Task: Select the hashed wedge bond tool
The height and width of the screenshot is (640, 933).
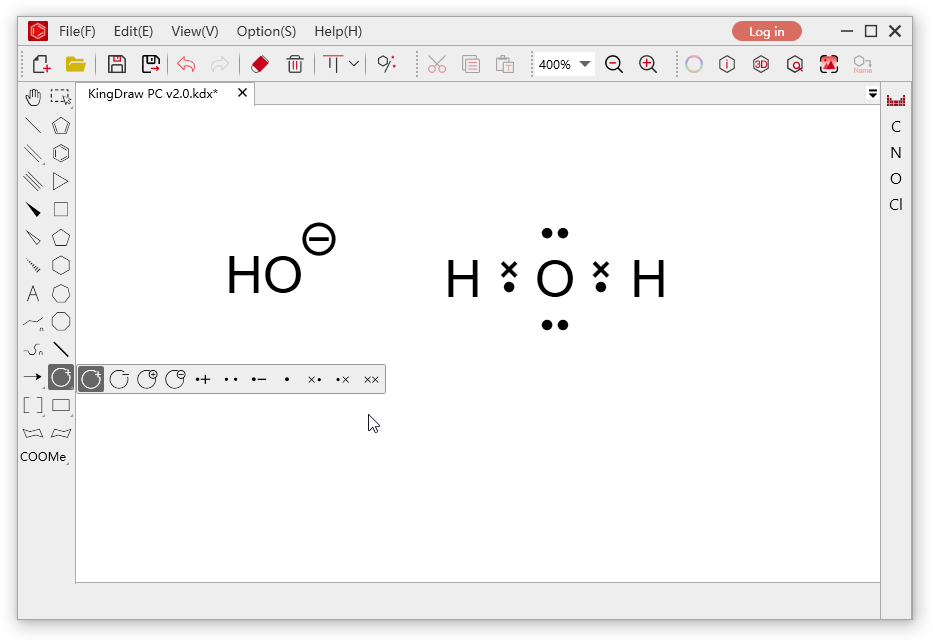Action: [x=33, y=265]
